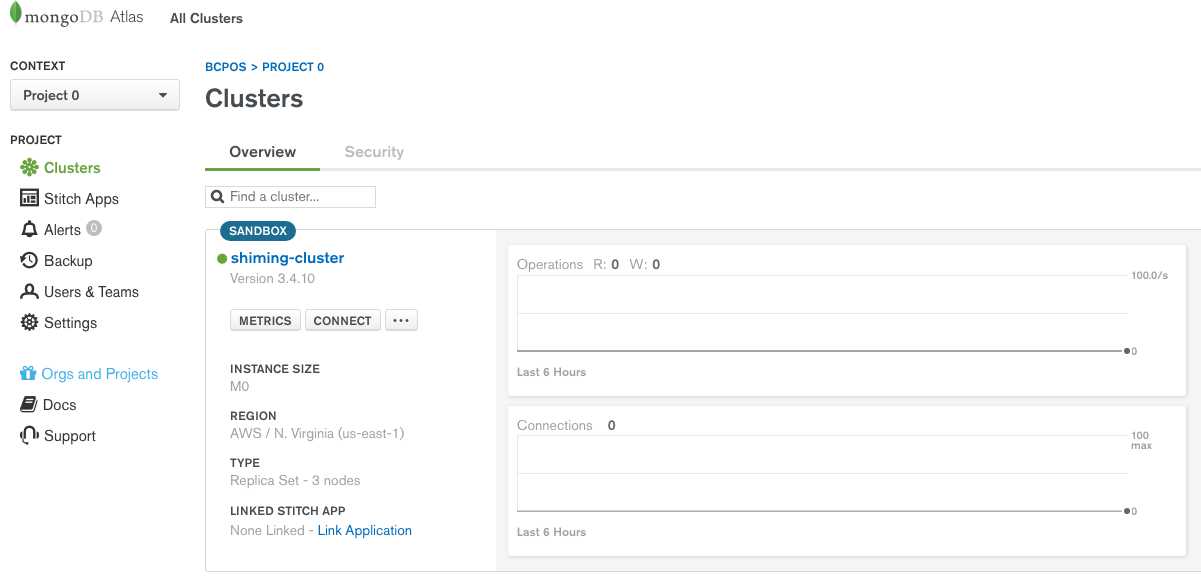Click the BCPOS breadcrumb link
The image size is (1201, 579).
225,67
